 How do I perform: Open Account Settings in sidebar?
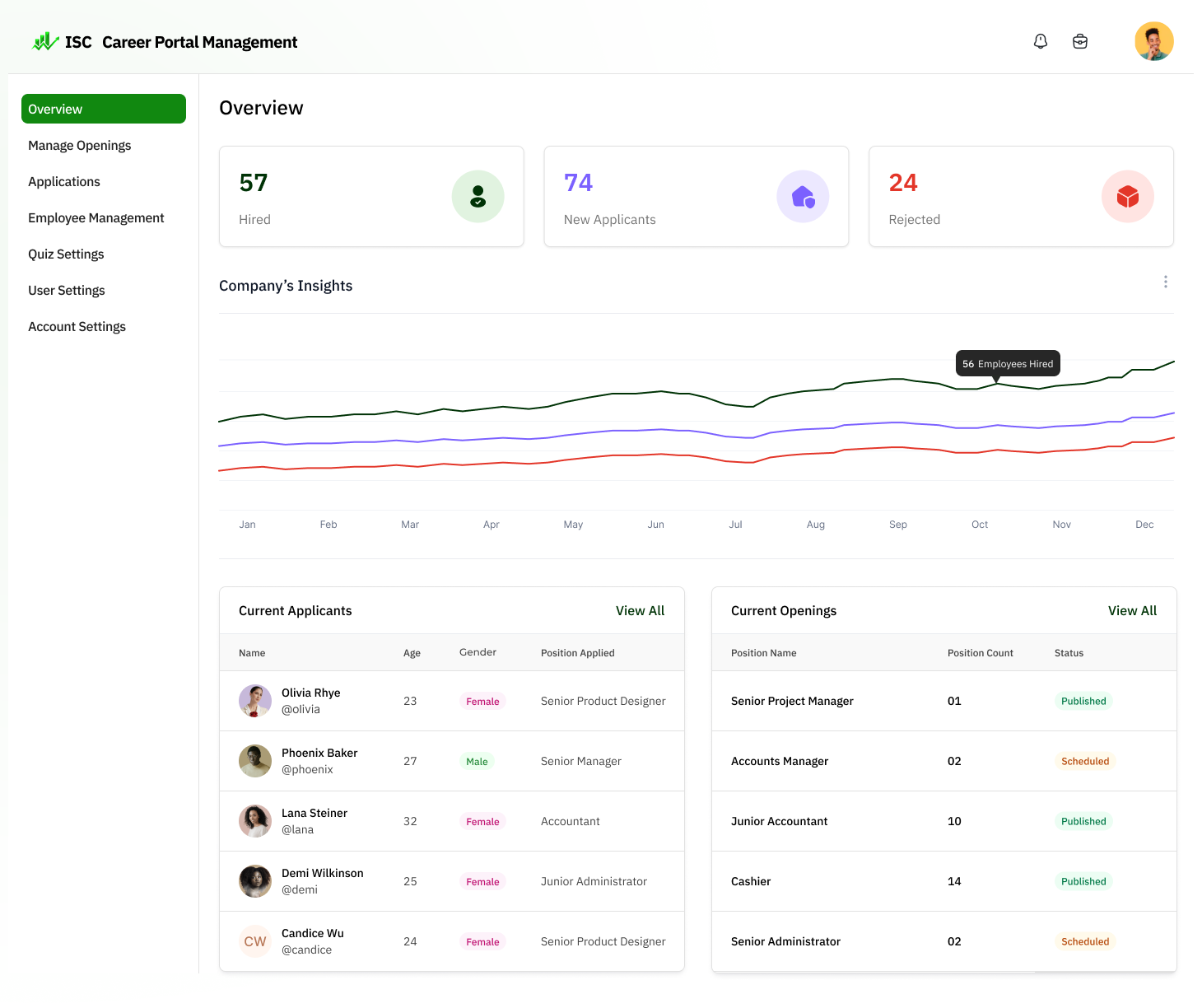point(77,327)
